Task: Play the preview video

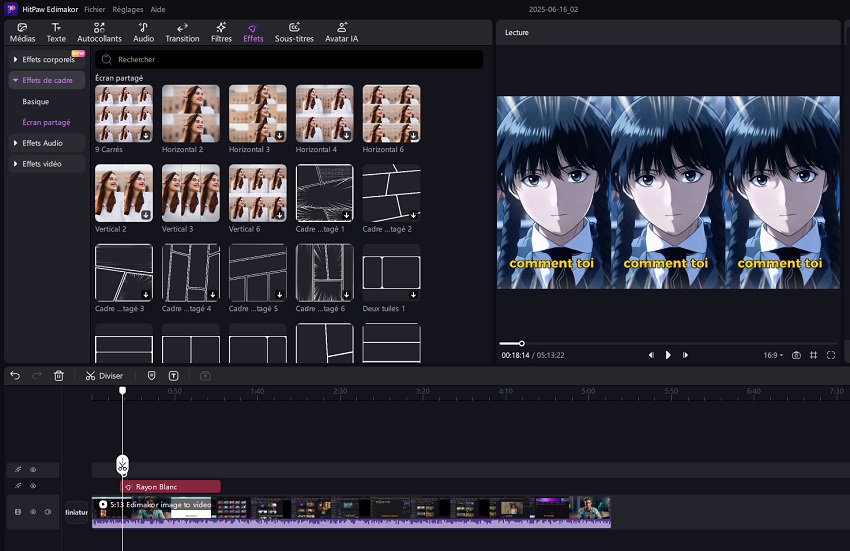Action: click(x=668, y=355)
